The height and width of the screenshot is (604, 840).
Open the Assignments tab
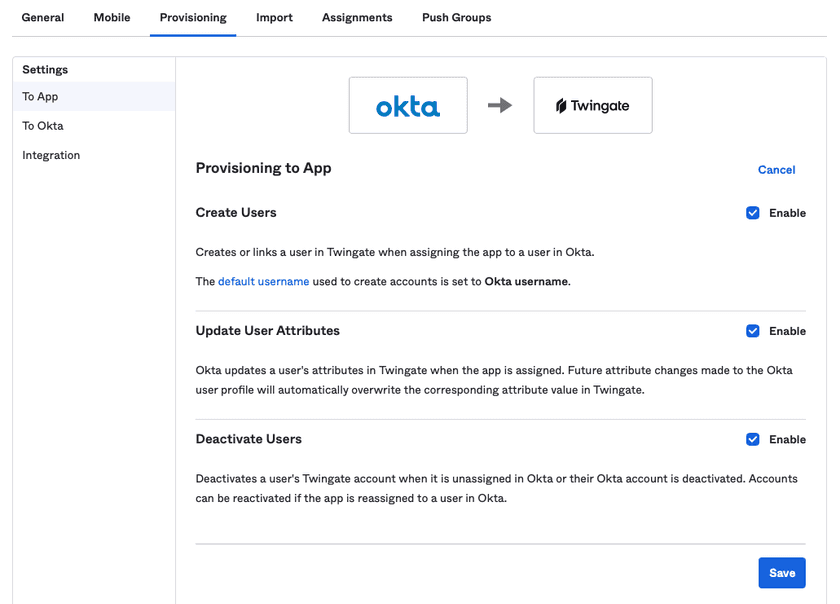pyautogui.click(x=357, y=18)
